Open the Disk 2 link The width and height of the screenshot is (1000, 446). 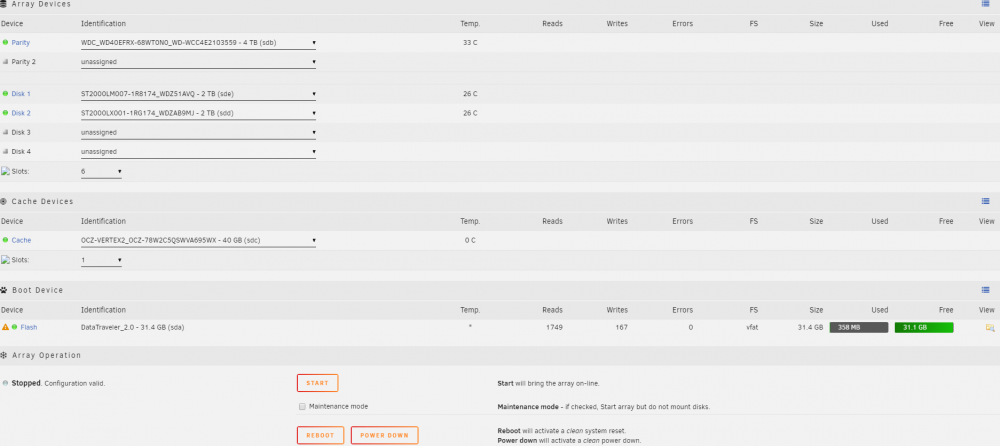pos(21,113)
